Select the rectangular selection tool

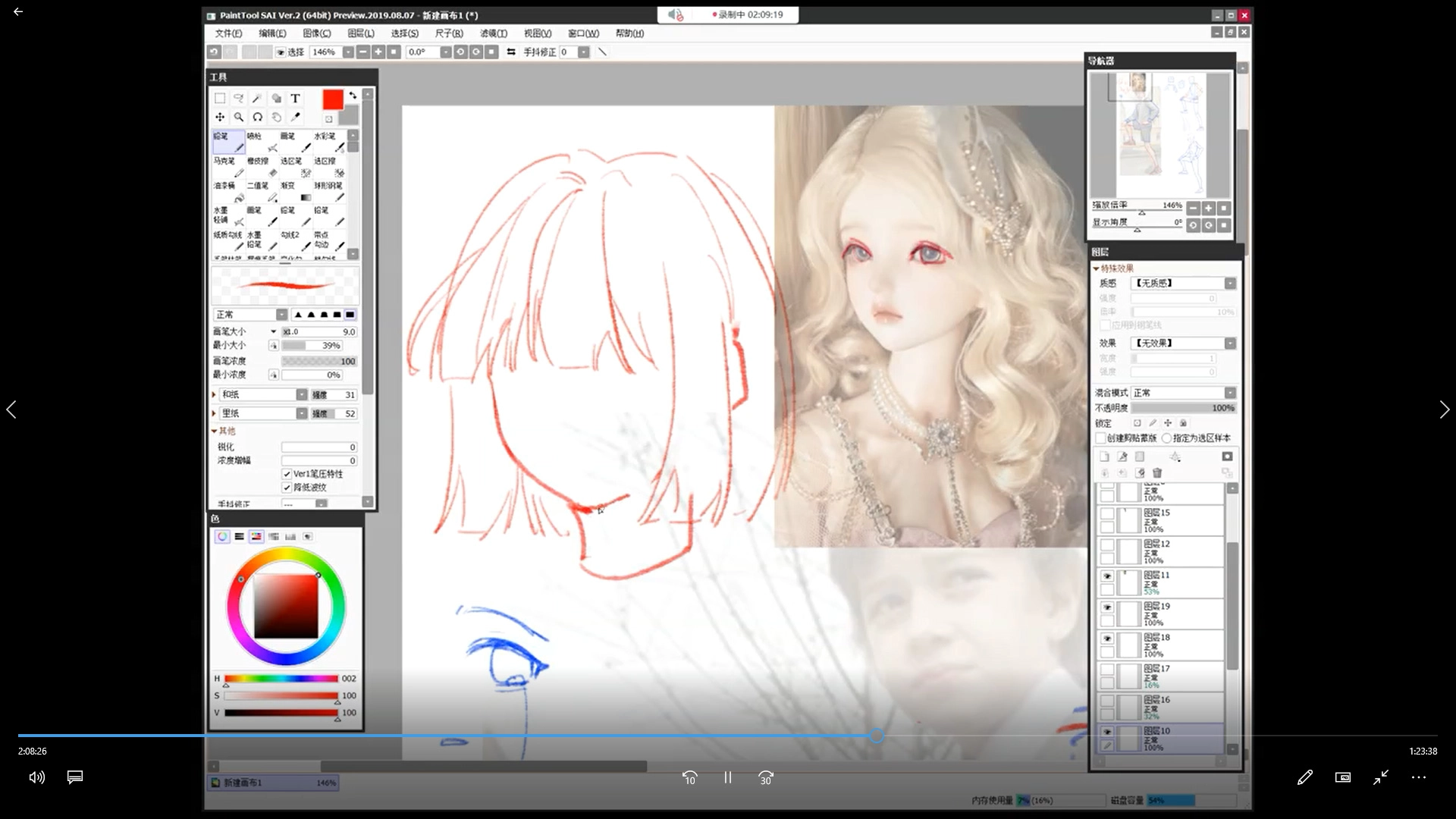tap(220, 98)
